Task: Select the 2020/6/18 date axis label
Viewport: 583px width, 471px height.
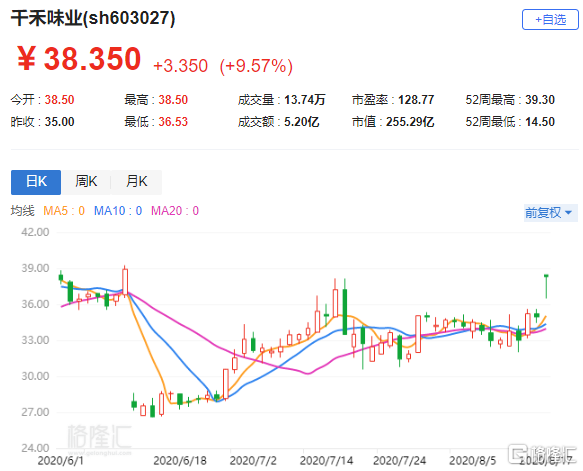Action: (180, 461)
